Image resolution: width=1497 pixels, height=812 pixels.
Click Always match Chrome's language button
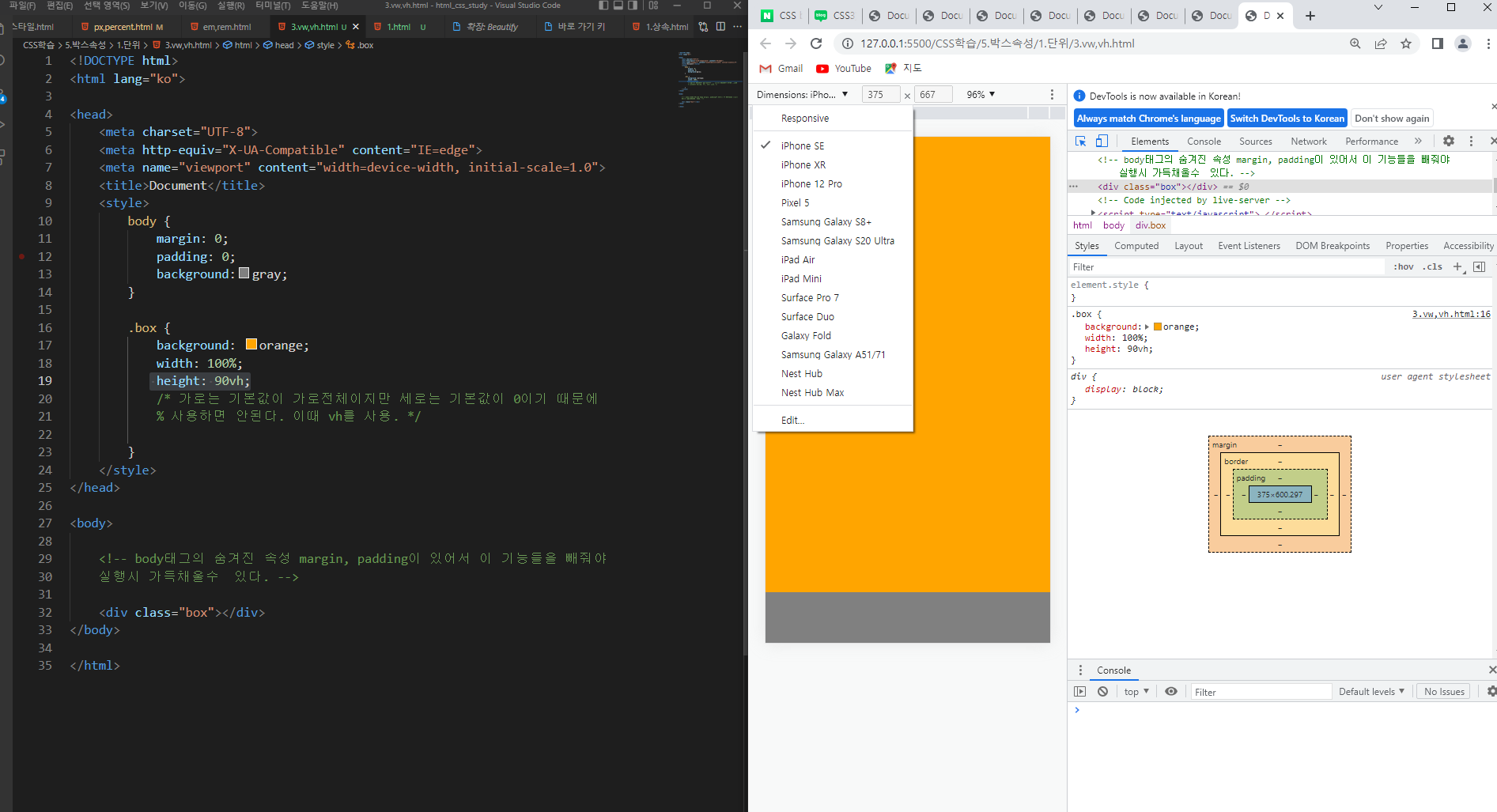click(x=1148, y=119)
